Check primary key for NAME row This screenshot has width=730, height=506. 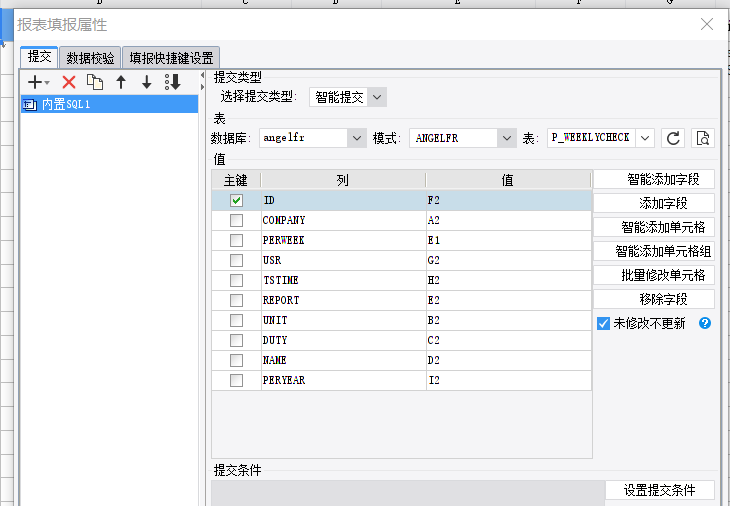[x=237, y=360]
